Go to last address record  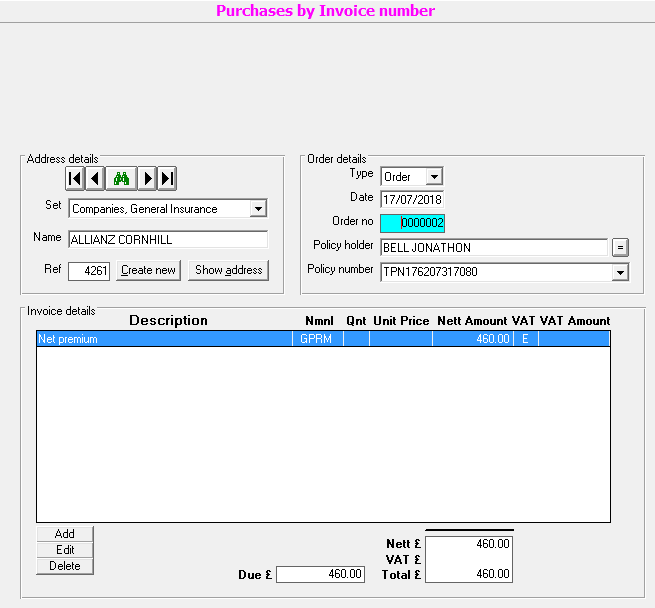coord(167,179)
